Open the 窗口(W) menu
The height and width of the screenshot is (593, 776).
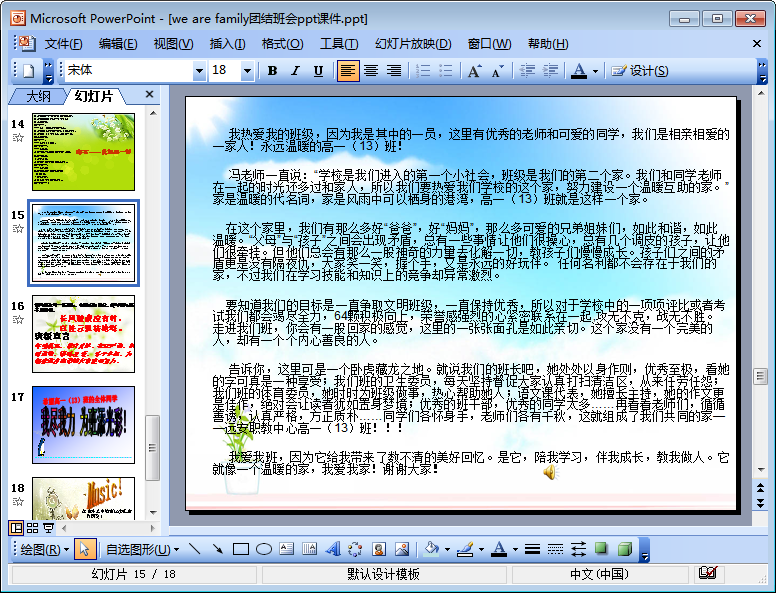click(x=489, y=44)
